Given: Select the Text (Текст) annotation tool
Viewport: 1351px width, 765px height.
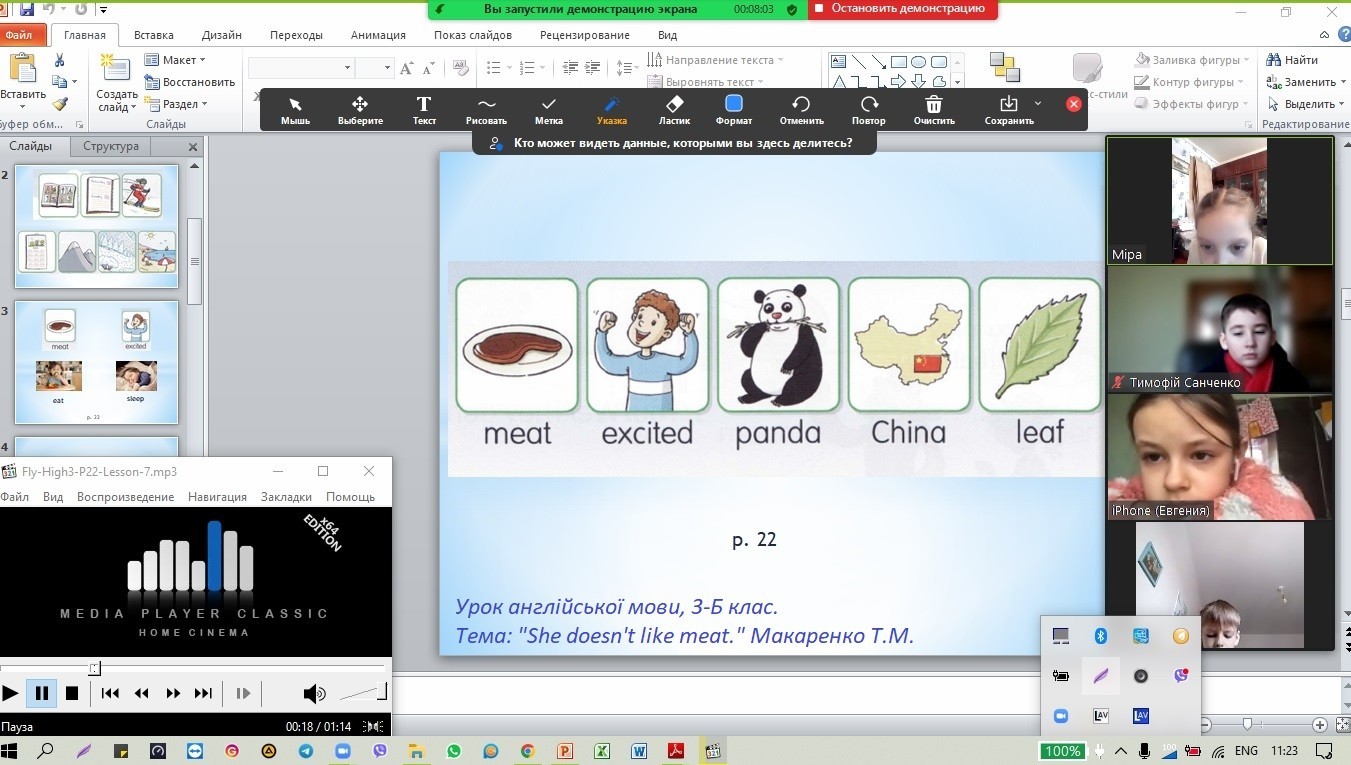Looking at the screenshot, I should (424, 109).
